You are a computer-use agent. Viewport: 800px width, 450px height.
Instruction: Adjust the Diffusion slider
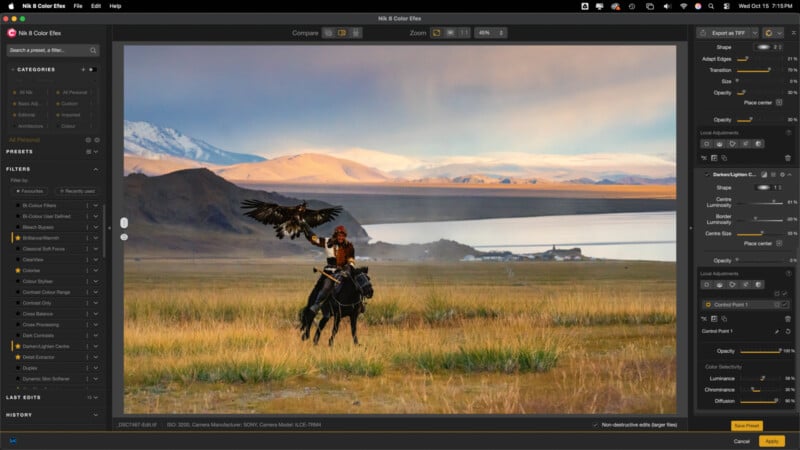coord(774,401)
